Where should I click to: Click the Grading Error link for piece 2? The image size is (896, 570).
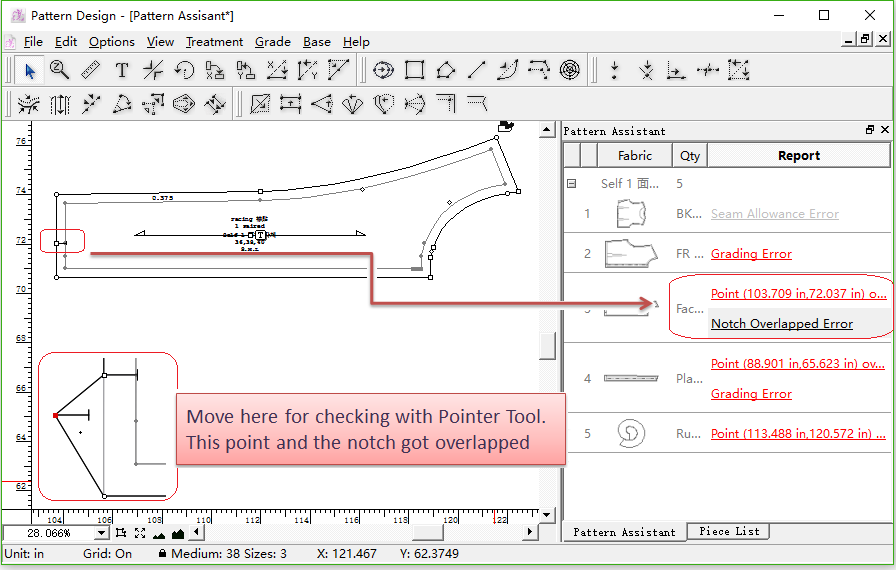point(749,254)
